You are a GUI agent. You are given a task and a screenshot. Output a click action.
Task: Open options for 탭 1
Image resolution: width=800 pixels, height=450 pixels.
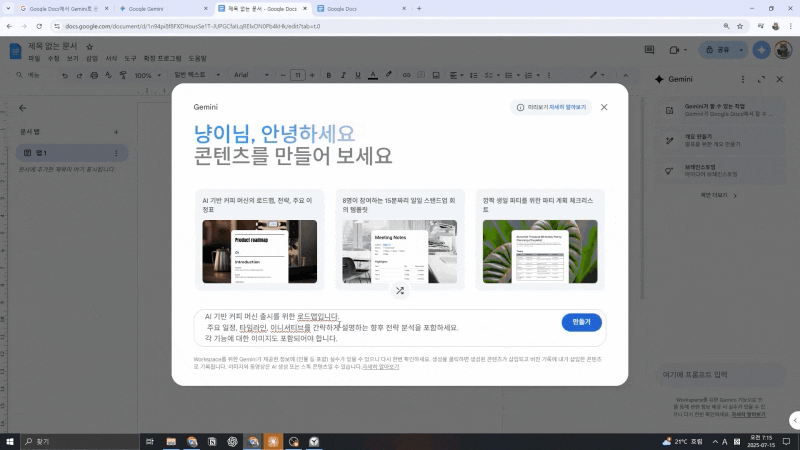click(116, 153)
